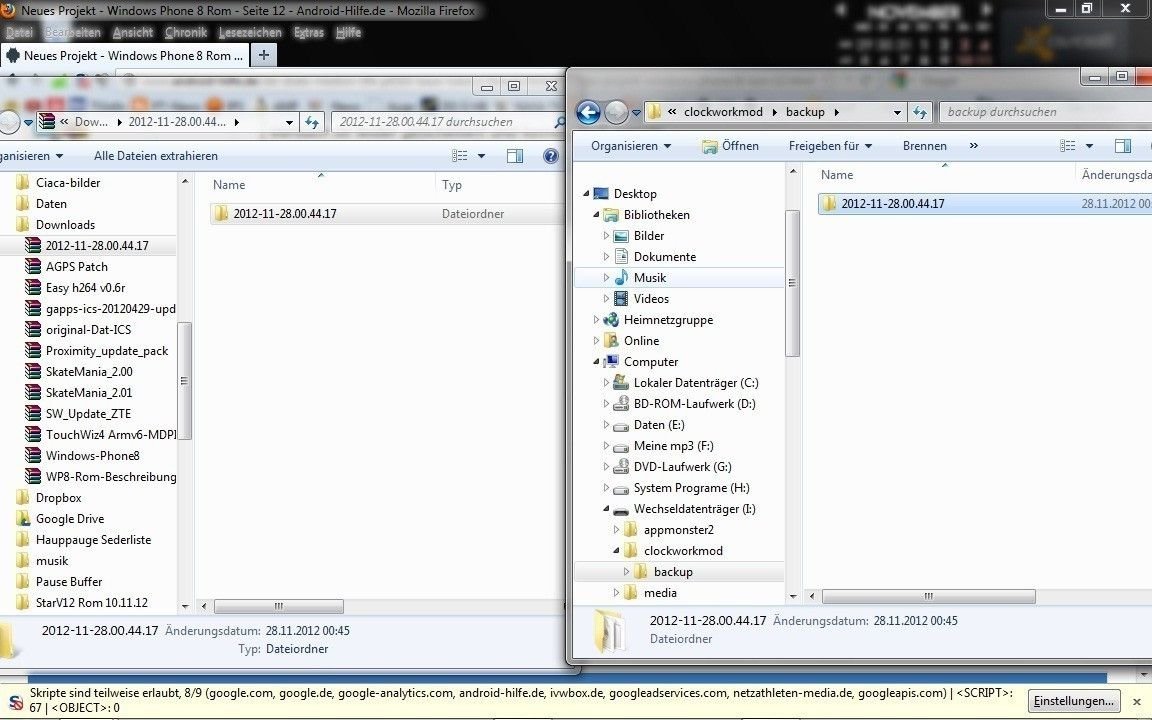Viewport: 1152px width, 720px height.
Task: Click the Öffnen toolbar button
Action: (730, 145)
